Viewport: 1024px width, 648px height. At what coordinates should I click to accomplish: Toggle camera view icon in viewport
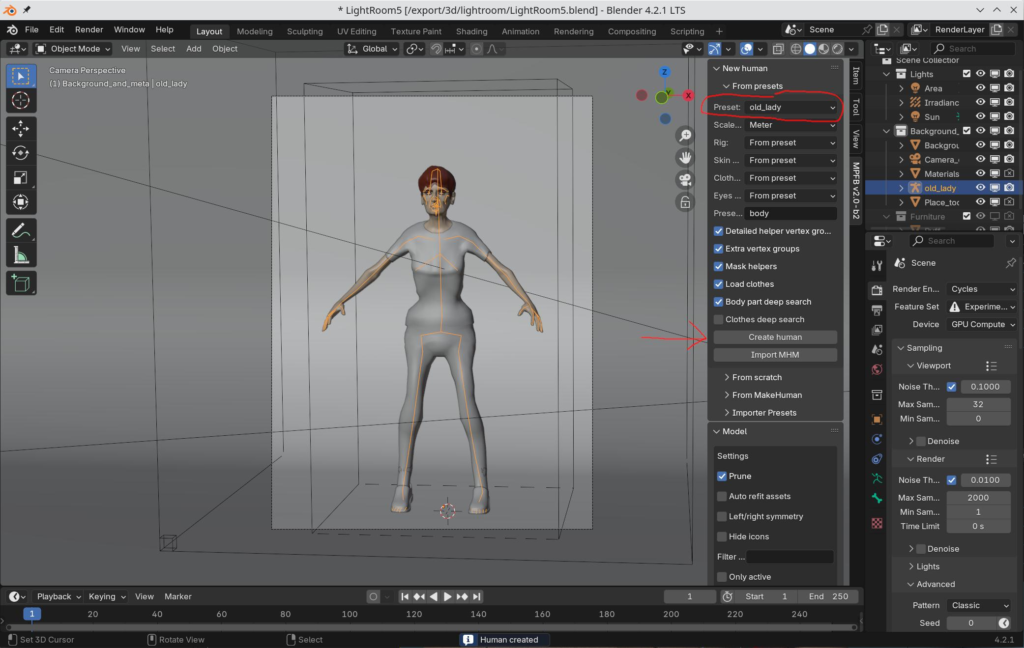685,180
